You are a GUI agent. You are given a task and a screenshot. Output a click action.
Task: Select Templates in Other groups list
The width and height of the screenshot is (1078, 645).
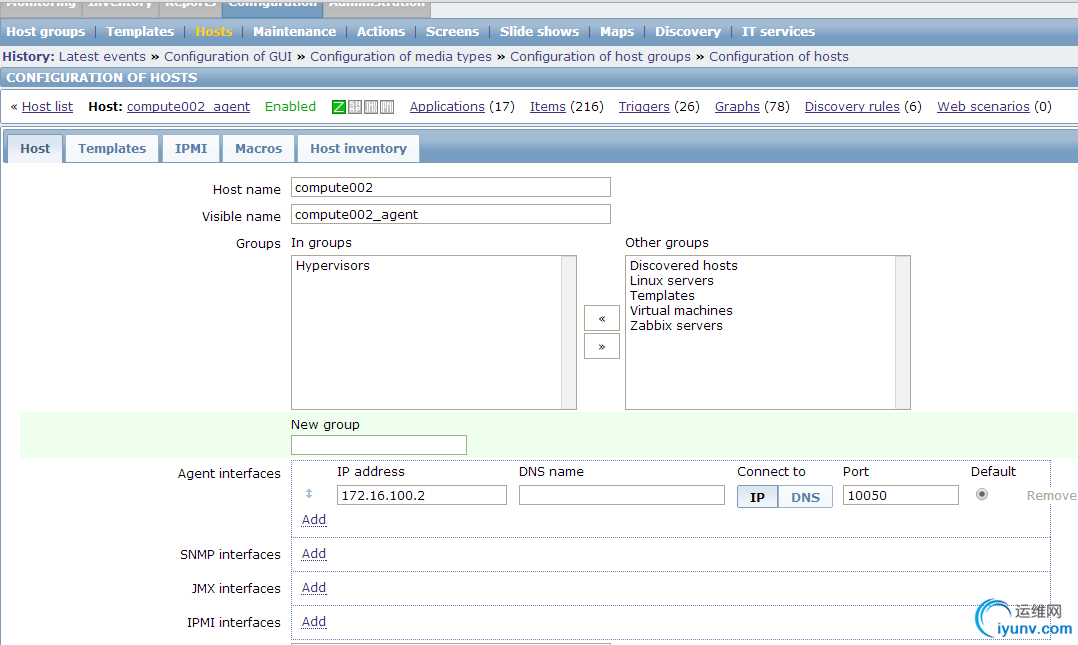tap(662, 296)
